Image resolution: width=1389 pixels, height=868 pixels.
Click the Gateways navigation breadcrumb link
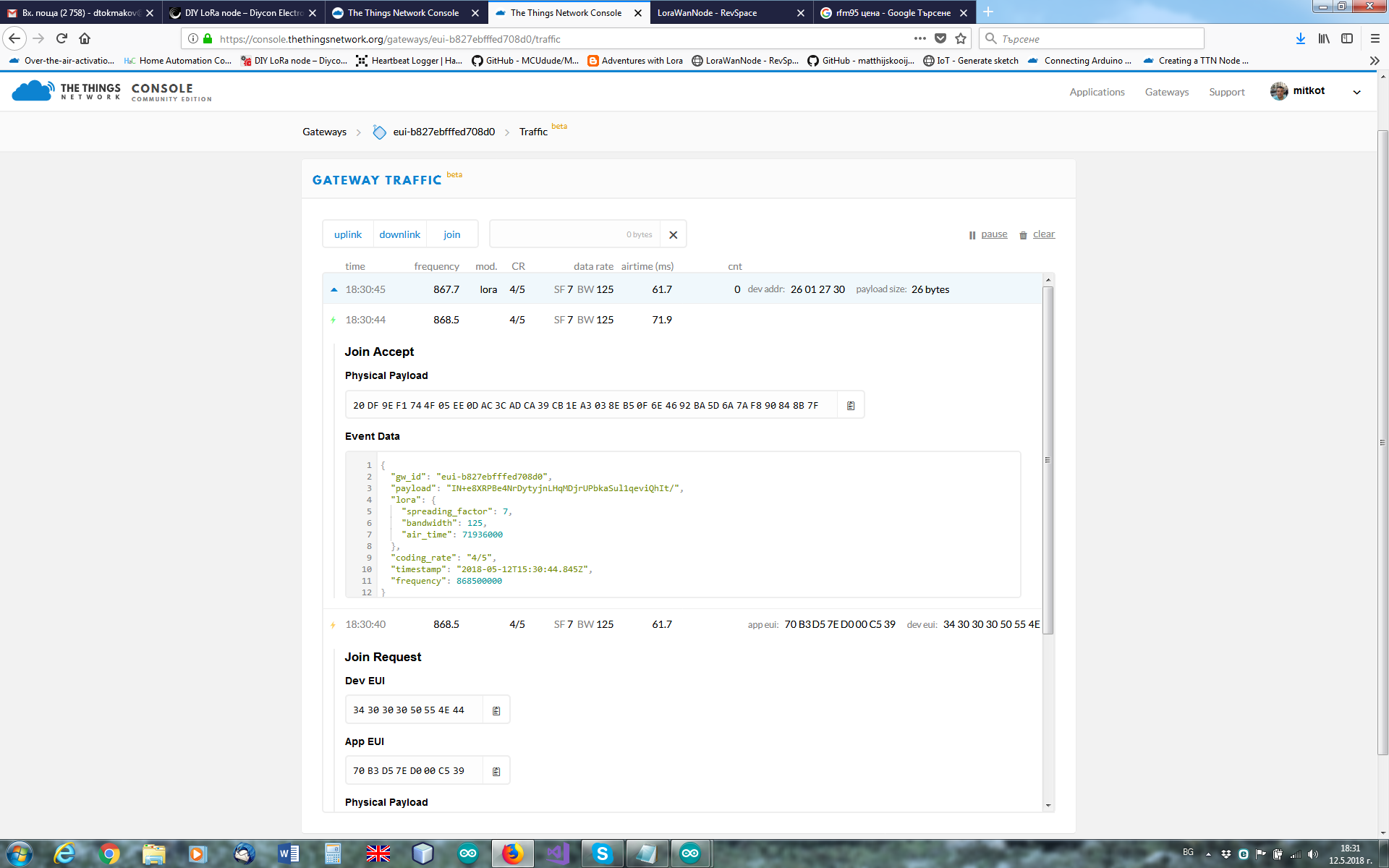point(324,131)
